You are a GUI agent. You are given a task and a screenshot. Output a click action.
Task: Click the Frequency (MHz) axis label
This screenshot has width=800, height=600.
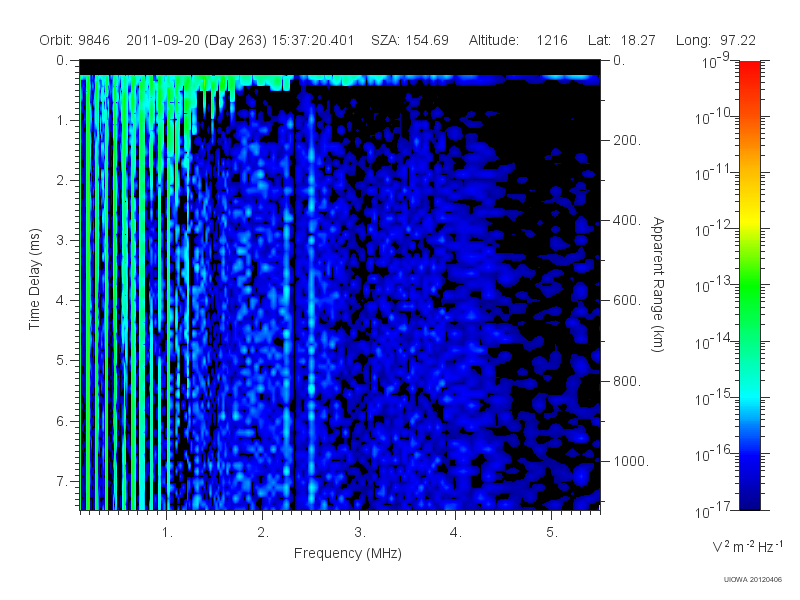(347, 553)
